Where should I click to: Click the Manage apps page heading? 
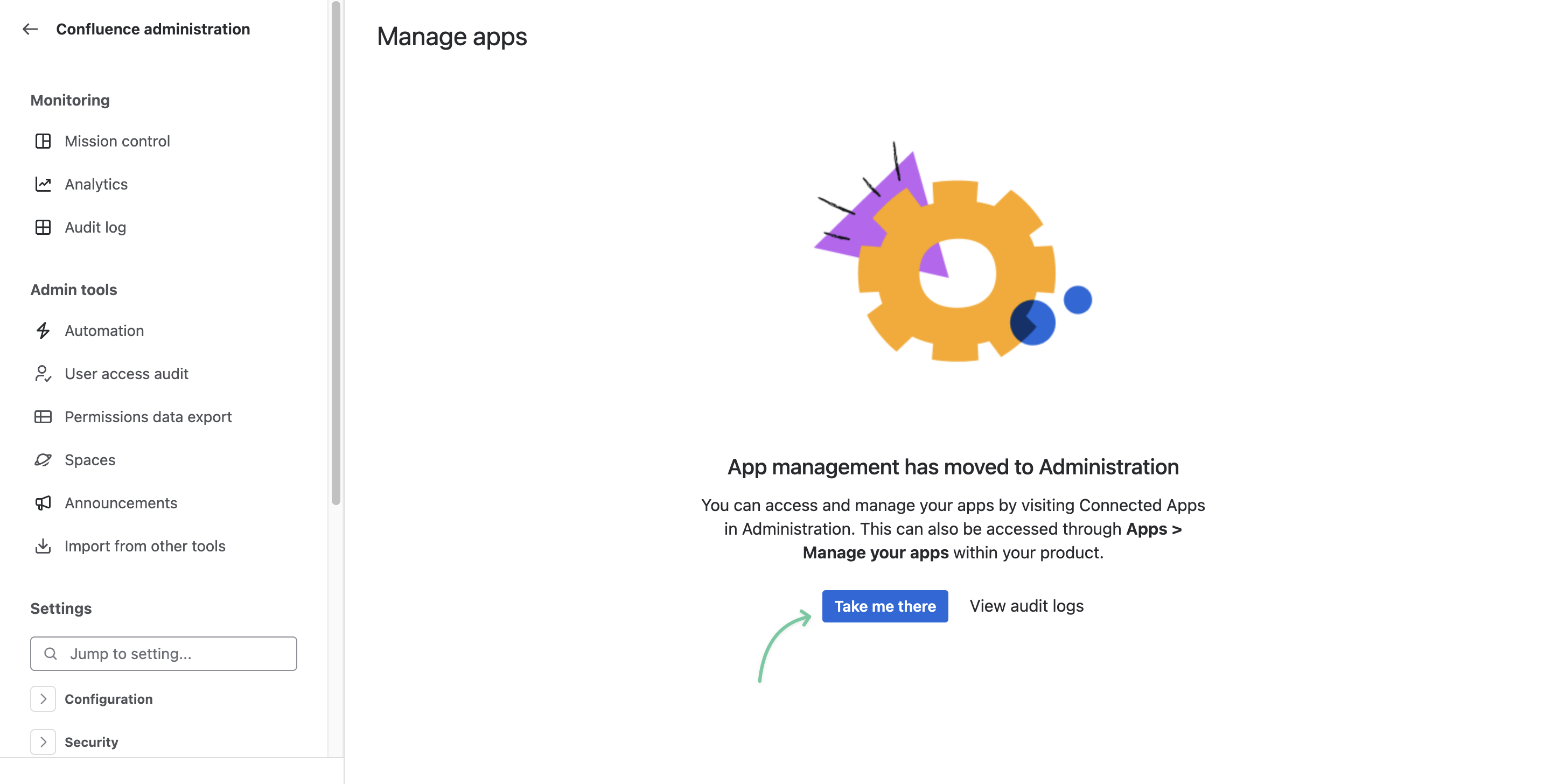coord(452,37)
